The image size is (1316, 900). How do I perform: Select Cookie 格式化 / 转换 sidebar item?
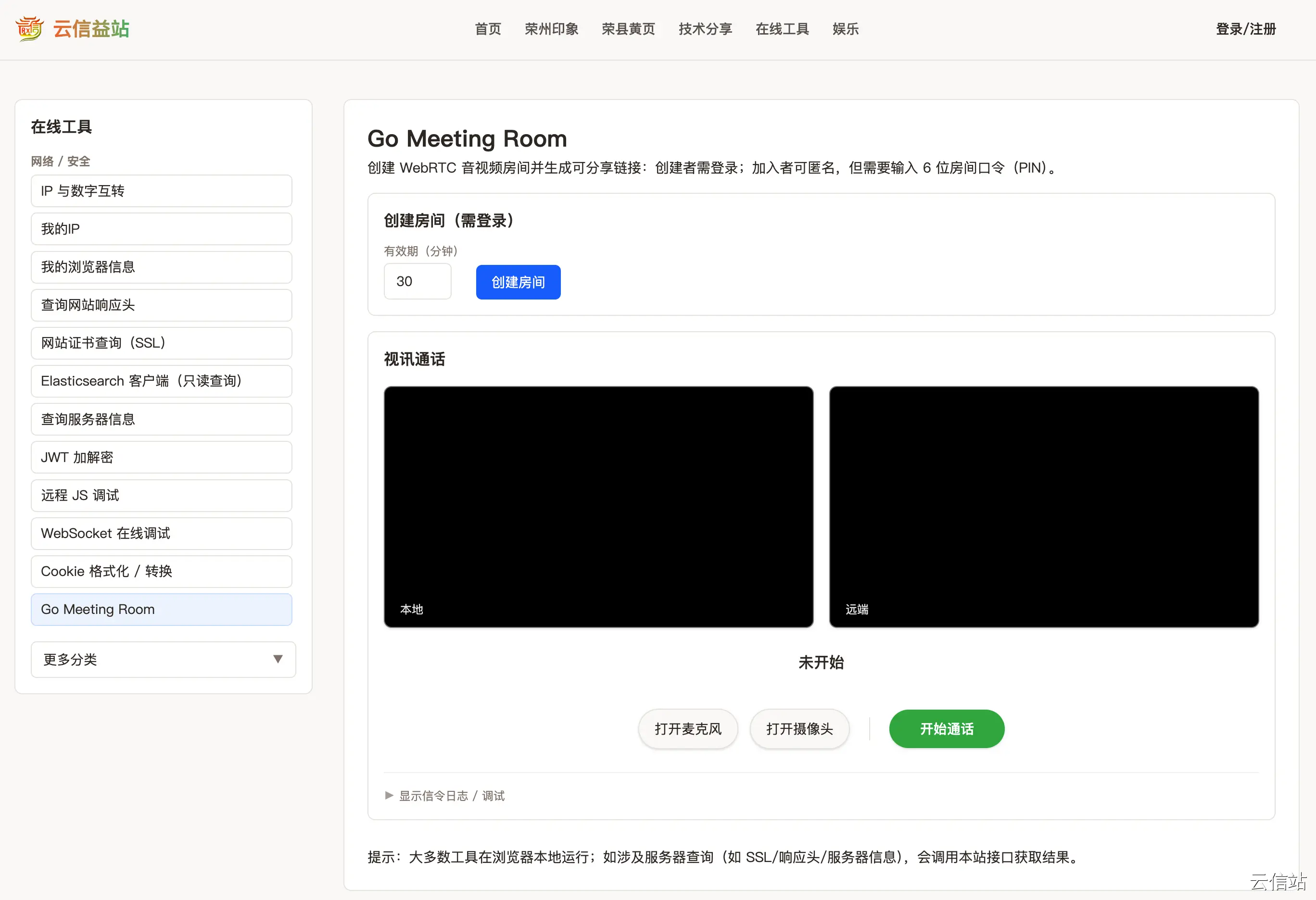(x=162, y=571)
